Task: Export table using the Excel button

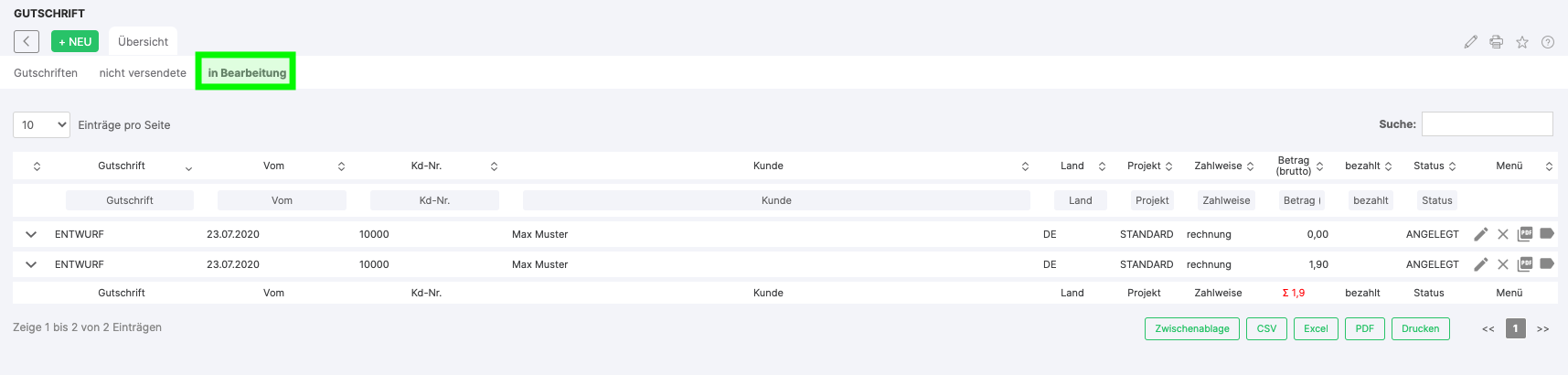Action: pos(1316,328)
